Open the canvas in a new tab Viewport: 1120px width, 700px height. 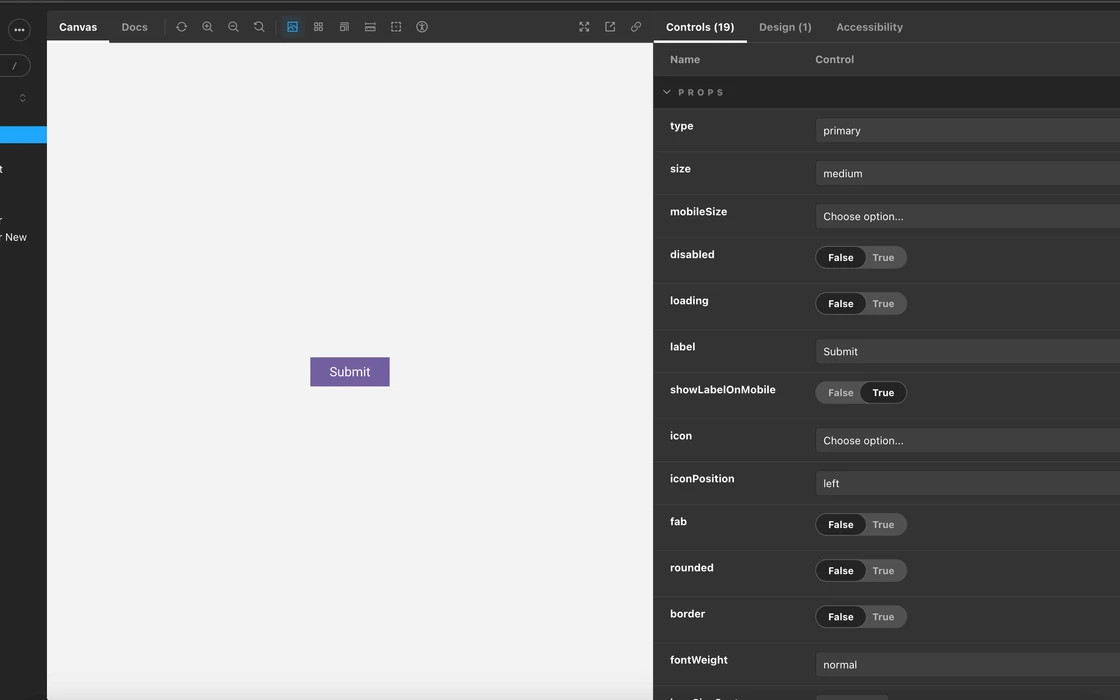coord(610,27)
